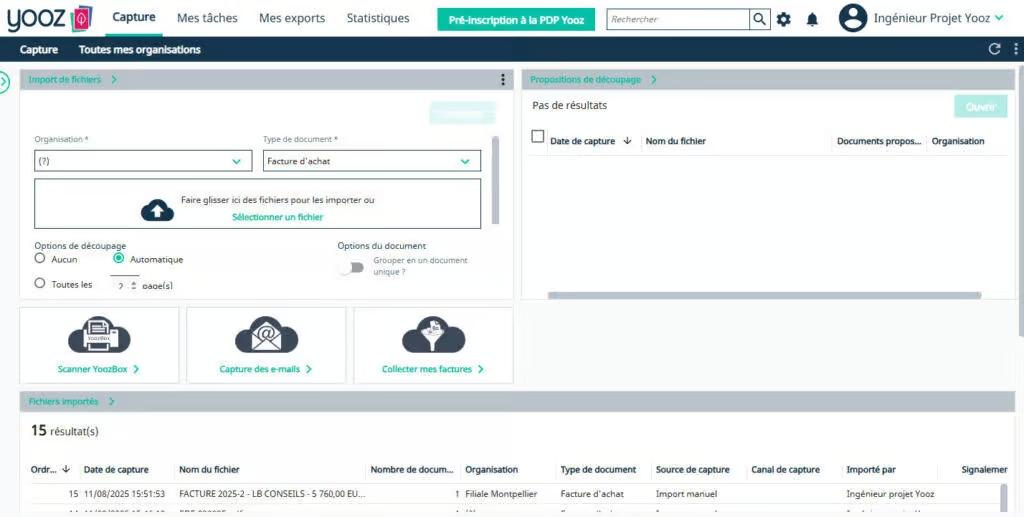Screen dimensions: 1024x517
Task: Open the Organisation dropdown
Action: (143, 161)
